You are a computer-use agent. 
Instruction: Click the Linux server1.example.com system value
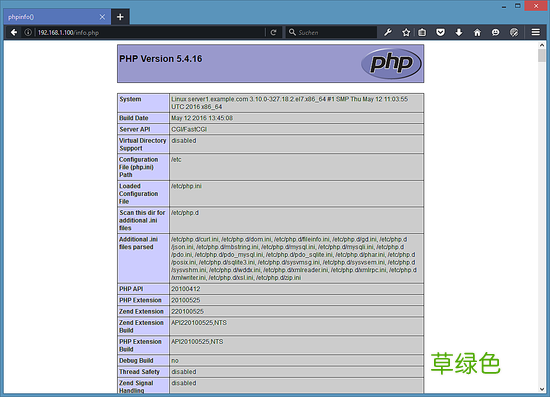[x=289, y=103]
